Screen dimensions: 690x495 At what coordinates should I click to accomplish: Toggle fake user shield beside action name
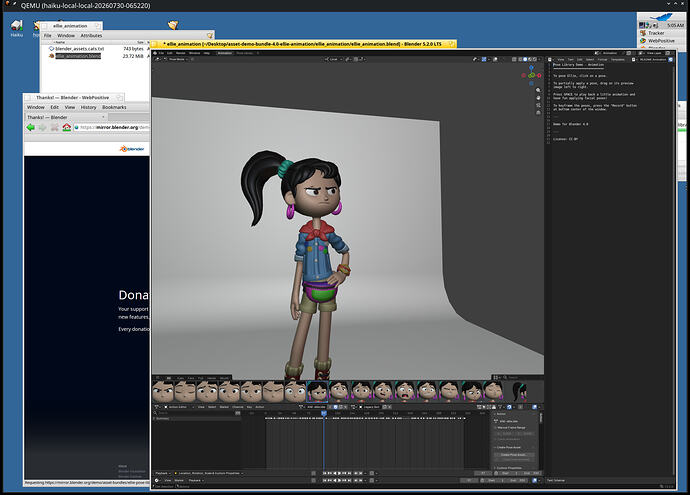tap(336, 407)
